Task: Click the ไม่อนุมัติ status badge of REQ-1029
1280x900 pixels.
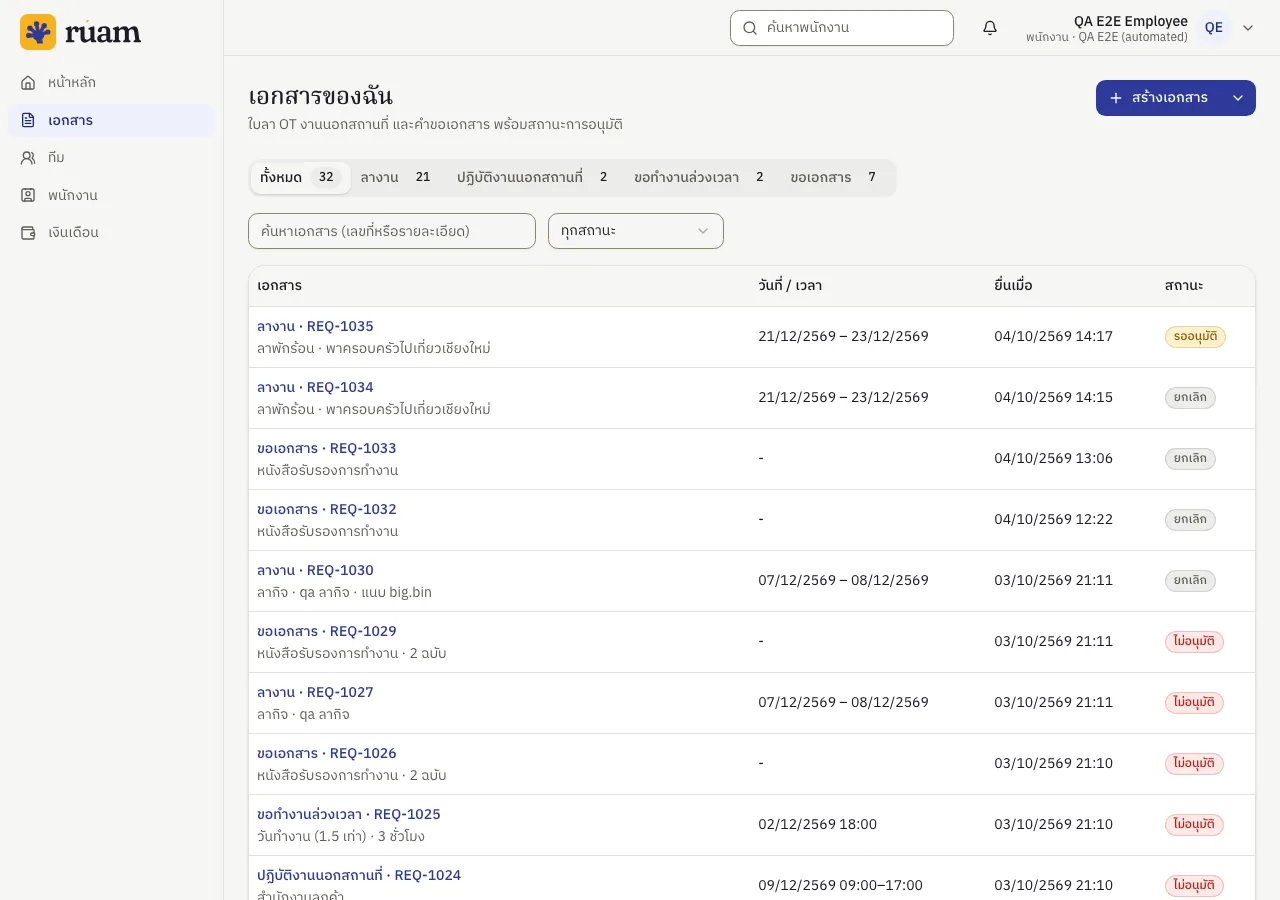Action: click(x=1194, y=642)
